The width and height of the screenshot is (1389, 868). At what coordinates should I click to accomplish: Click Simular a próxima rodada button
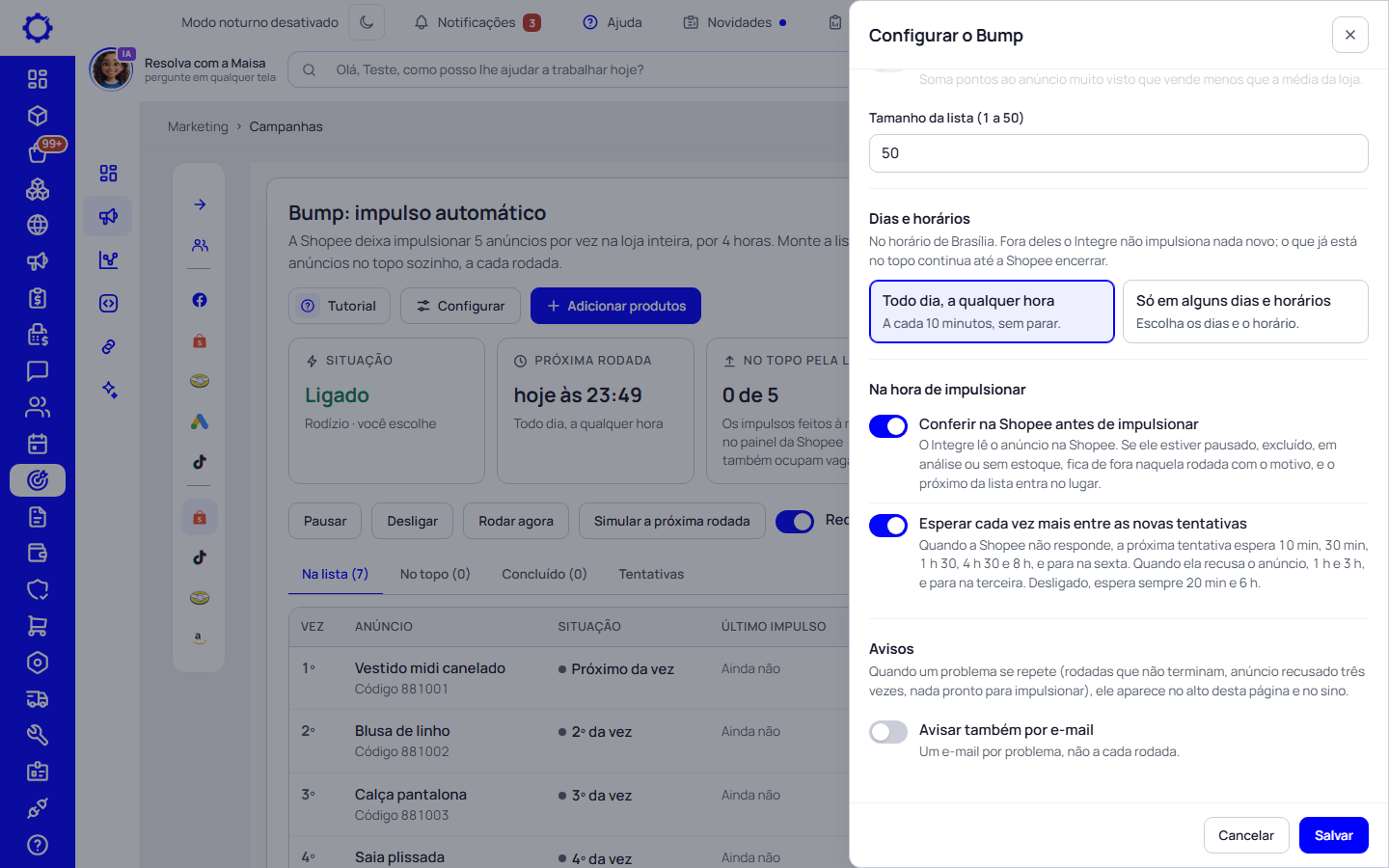(x=672, y=521)
